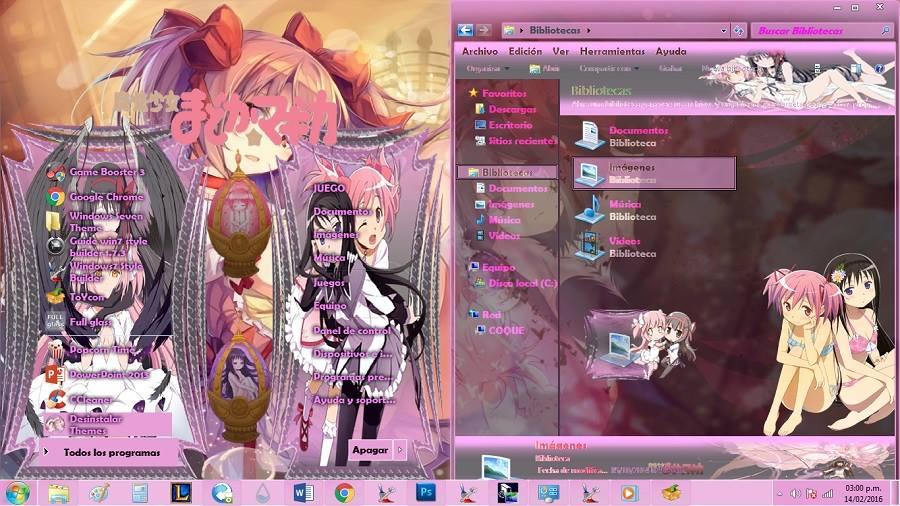Screen dimensions: 900x506
Task: Open Edición menu
Action: [525, 51]
